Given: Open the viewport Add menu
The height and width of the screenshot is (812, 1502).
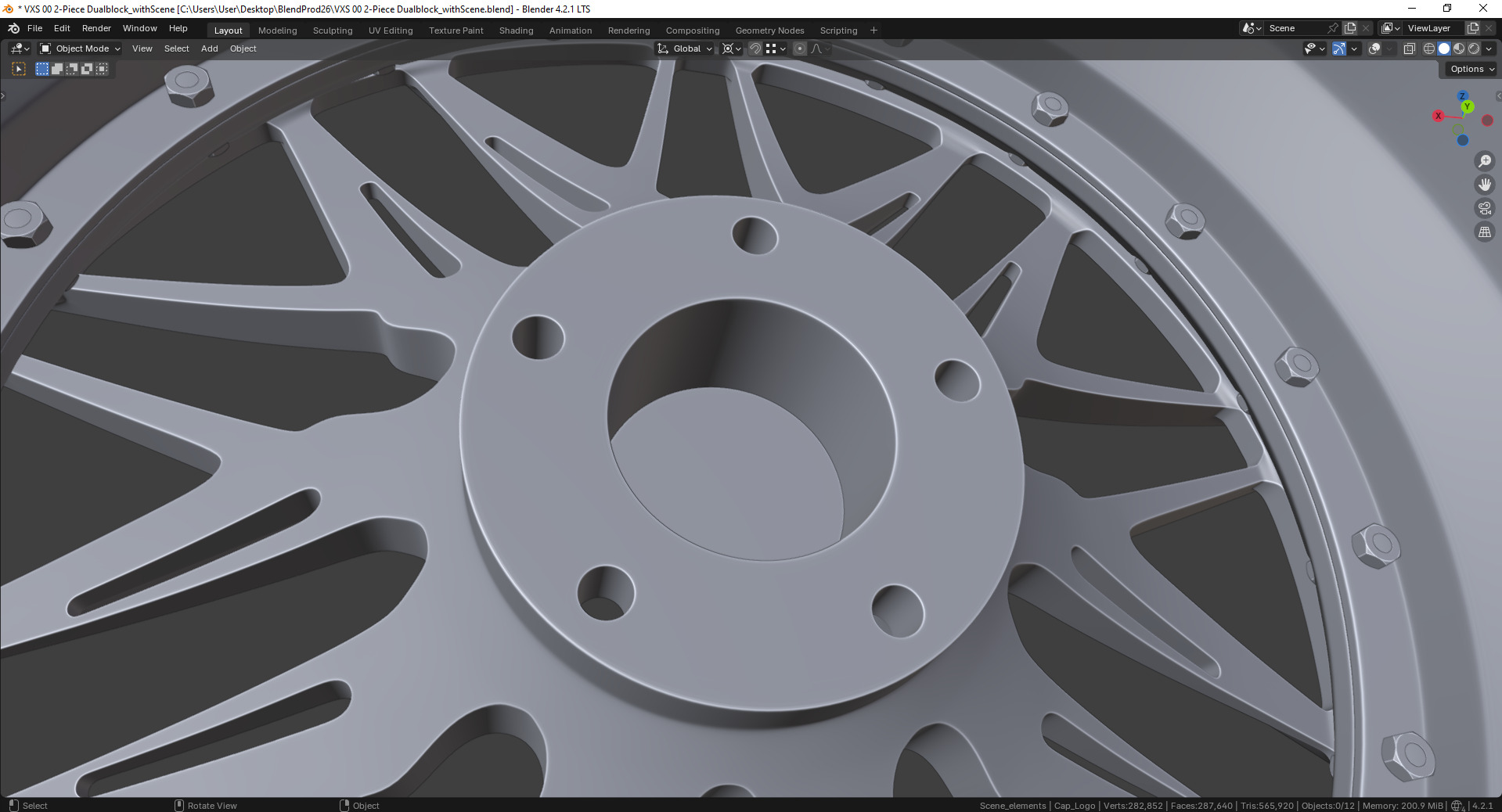Looking at the screenshot, I should [x=209, y=49].
